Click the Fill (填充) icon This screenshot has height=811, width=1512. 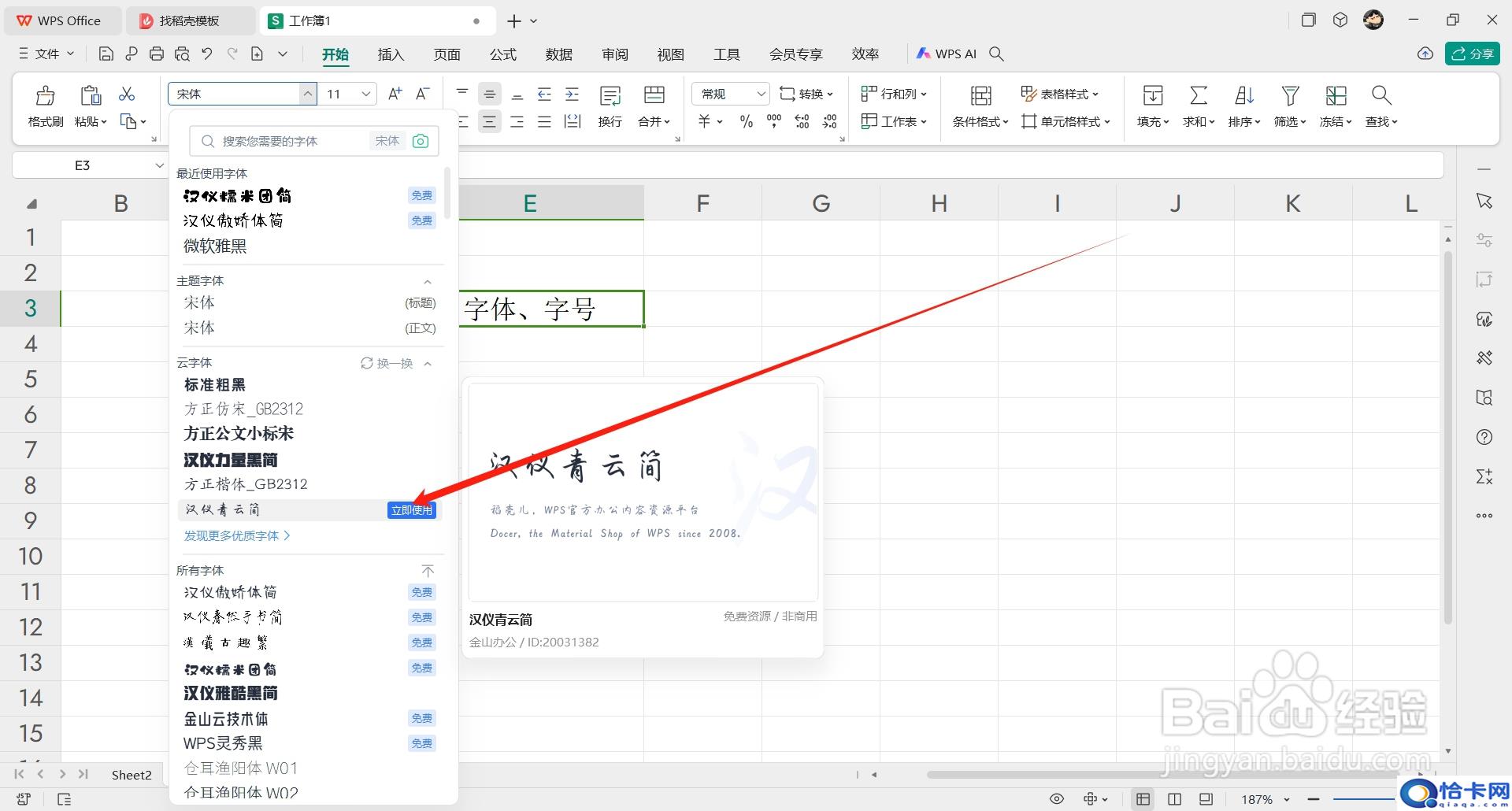click(x=1153, y=95)
